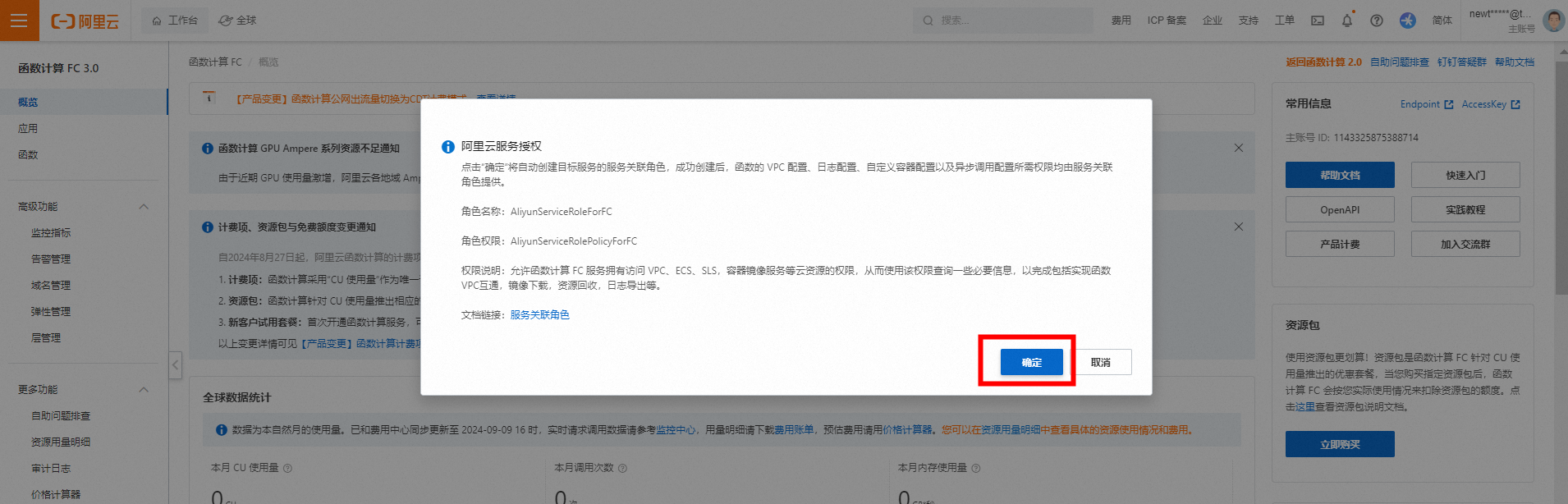
Task: Open notifications bell
Action: point(1347,21)
